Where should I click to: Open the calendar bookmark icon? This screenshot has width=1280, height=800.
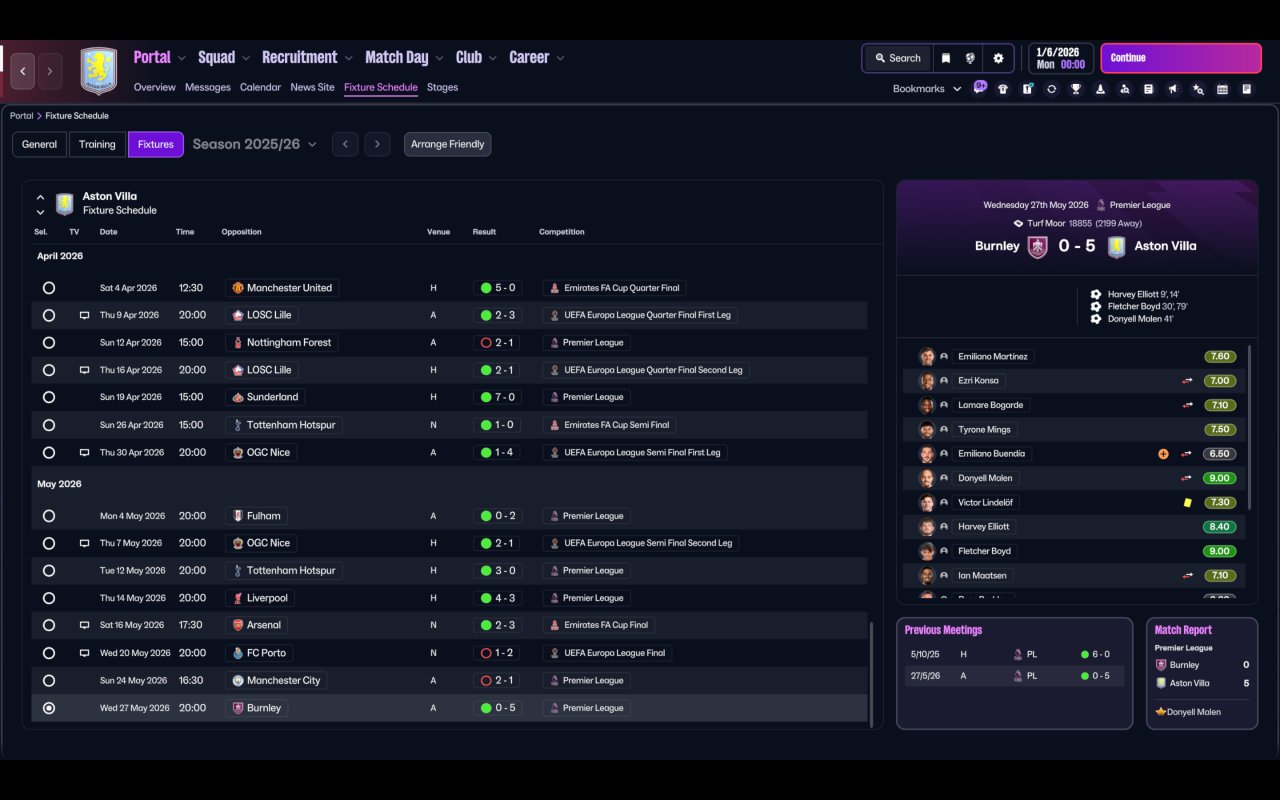[1222, 89]
